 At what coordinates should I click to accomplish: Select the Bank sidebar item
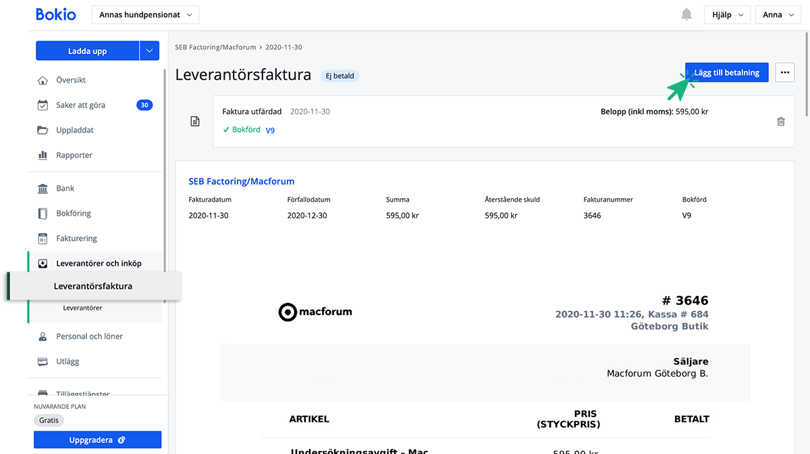[x=65, y=188]
